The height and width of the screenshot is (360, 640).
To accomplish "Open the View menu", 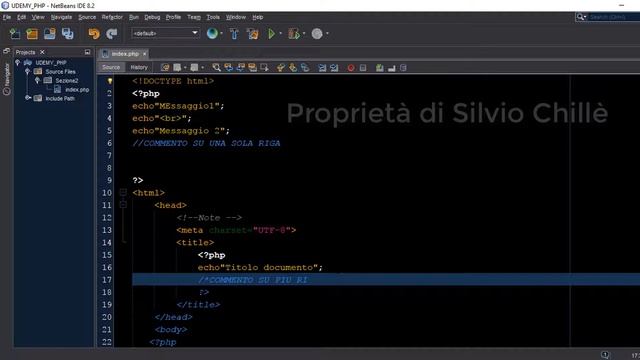I will coord(38,17).
